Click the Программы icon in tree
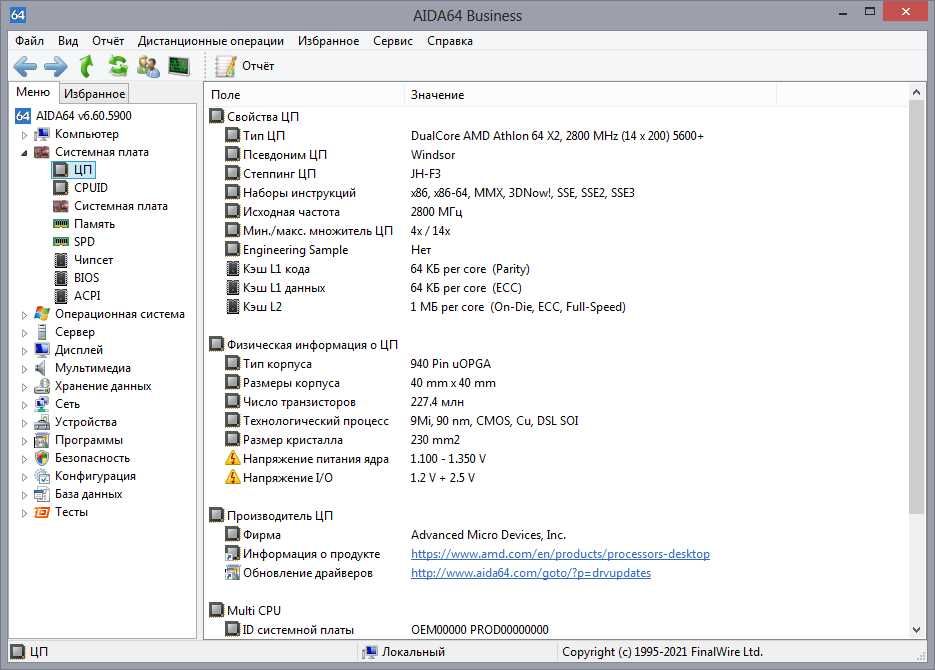 pyautogui.click(x=41, y=440)
